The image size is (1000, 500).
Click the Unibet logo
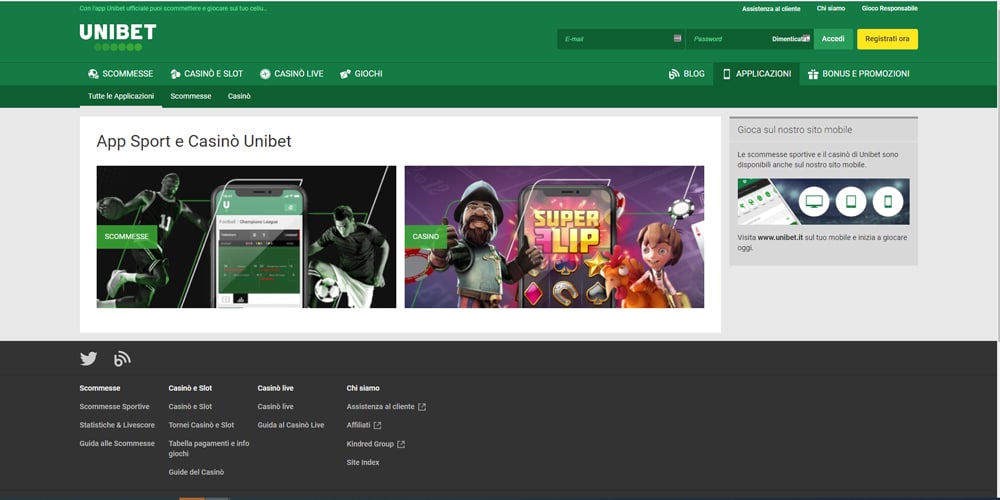[x=118, y=38]
